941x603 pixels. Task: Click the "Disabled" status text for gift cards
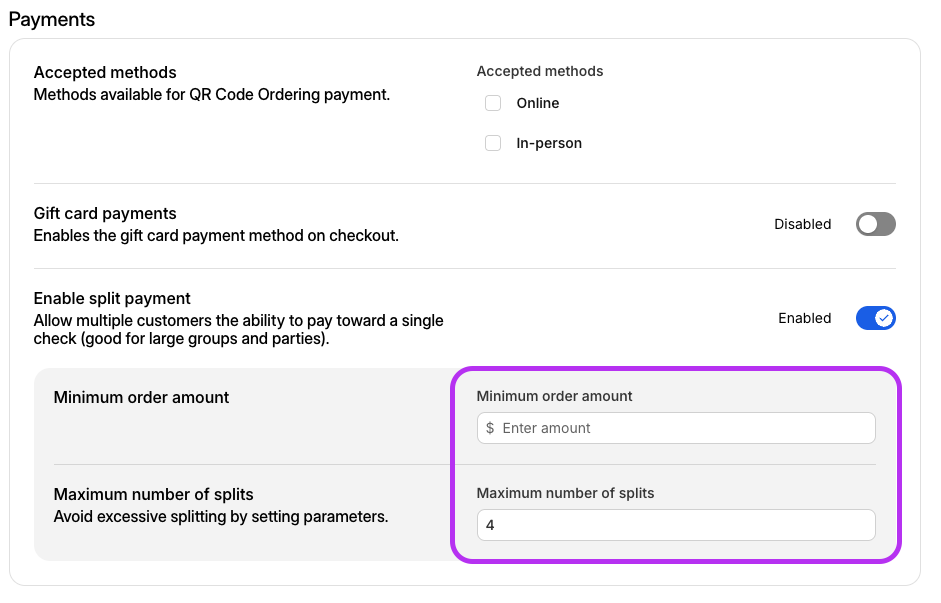click(x=802, y=224)
